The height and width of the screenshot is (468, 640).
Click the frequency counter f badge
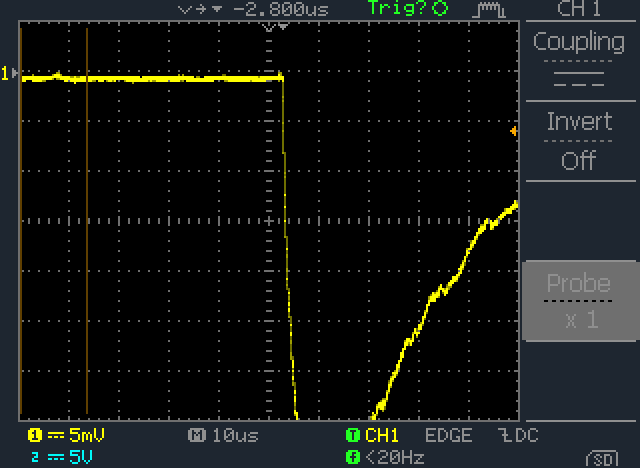point(352,457)
